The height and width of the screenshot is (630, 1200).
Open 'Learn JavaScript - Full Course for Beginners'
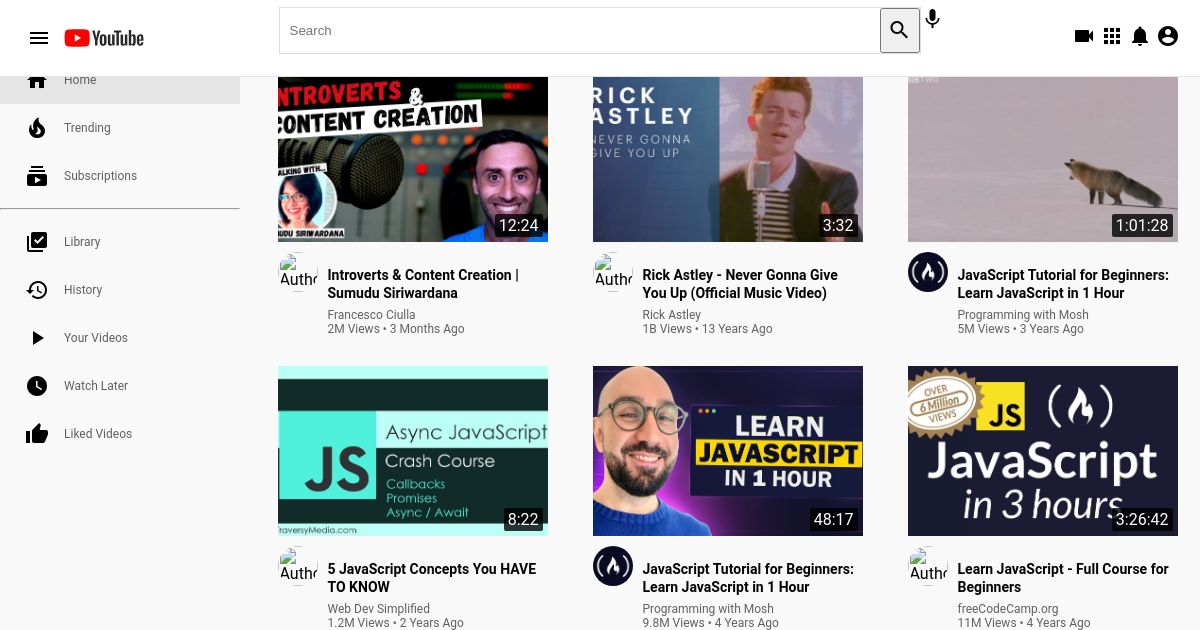point(1063,578)
